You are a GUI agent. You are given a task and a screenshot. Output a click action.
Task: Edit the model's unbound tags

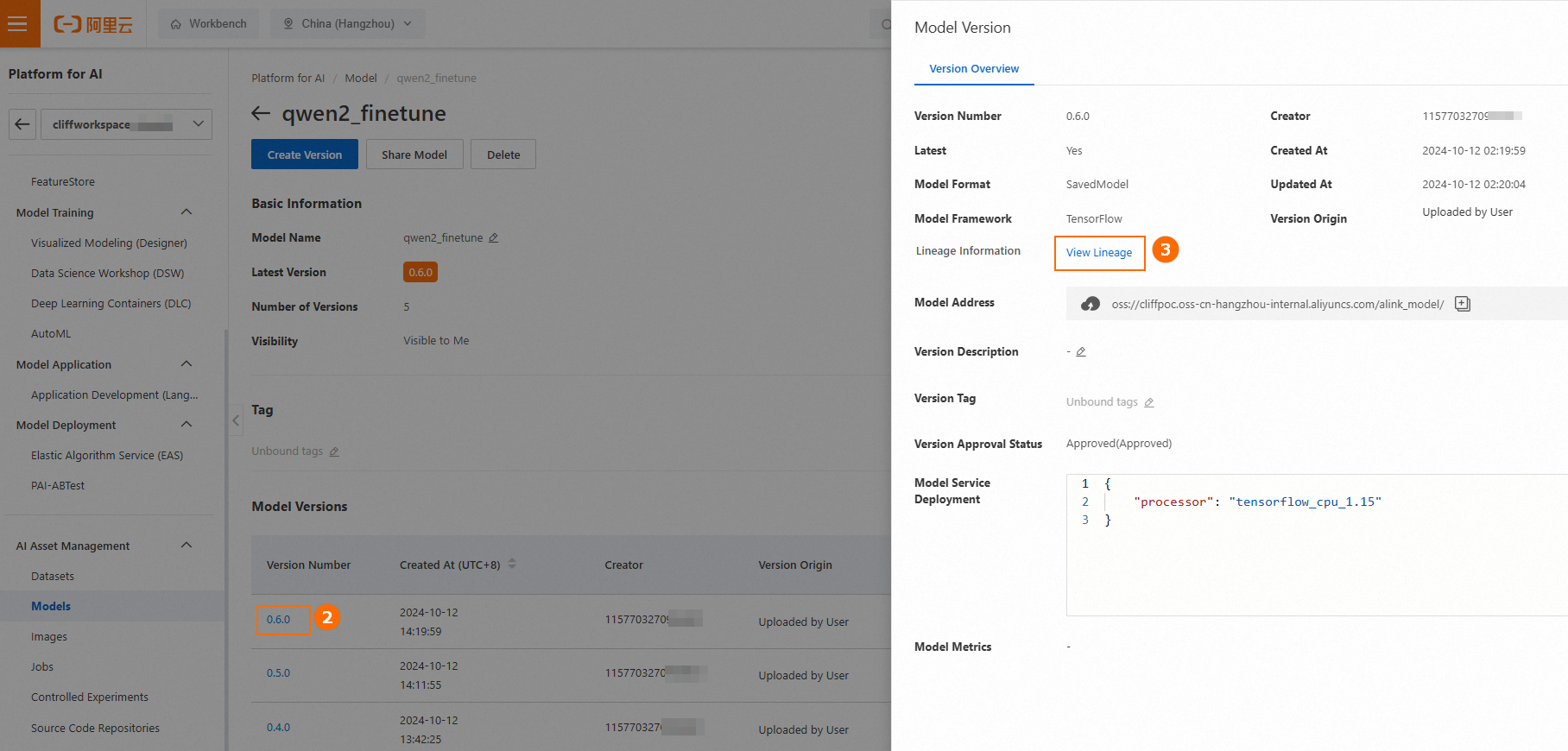coord(334,451)
